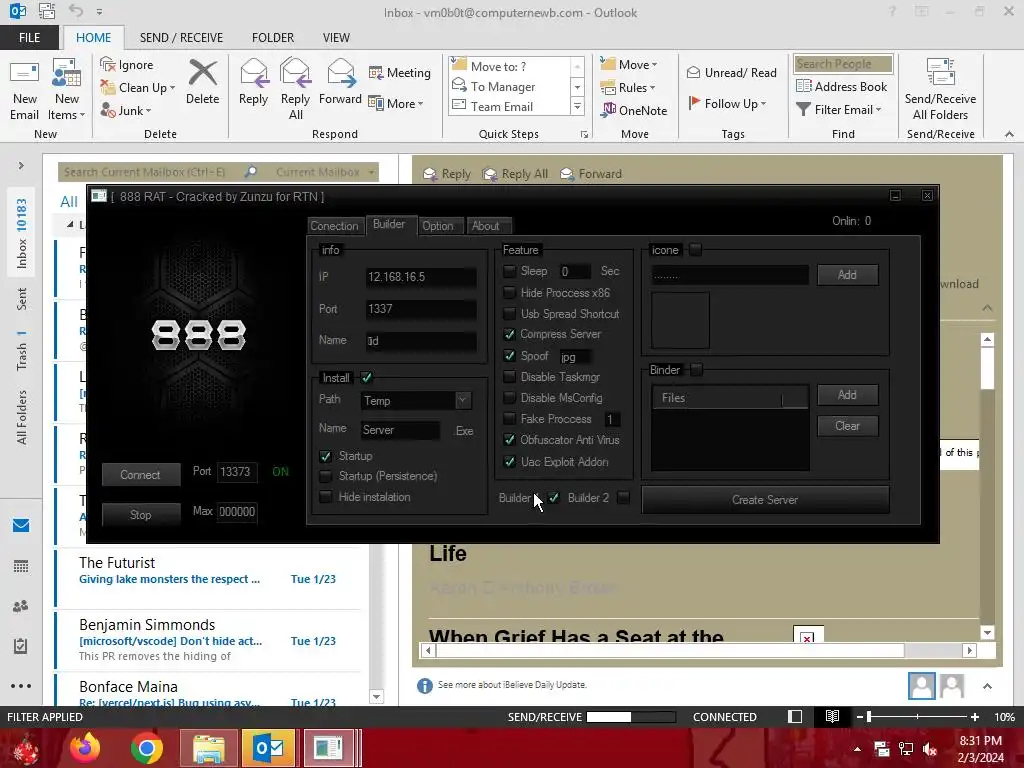Toggle Unread/Read in the Tags group

tap(732, 72)
